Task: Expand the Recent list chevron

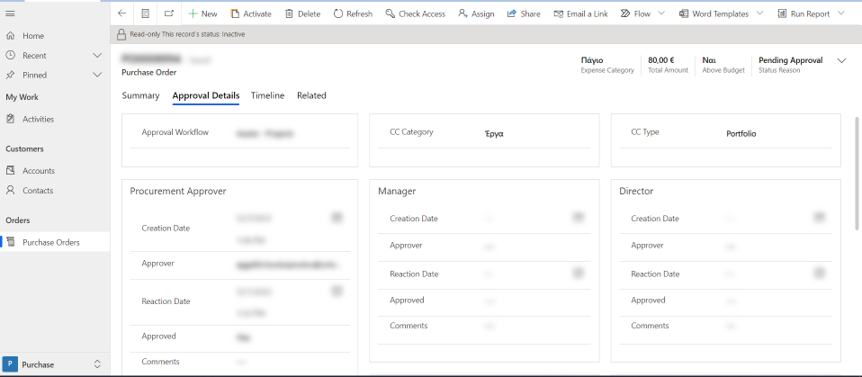Action: pos(97,56)
